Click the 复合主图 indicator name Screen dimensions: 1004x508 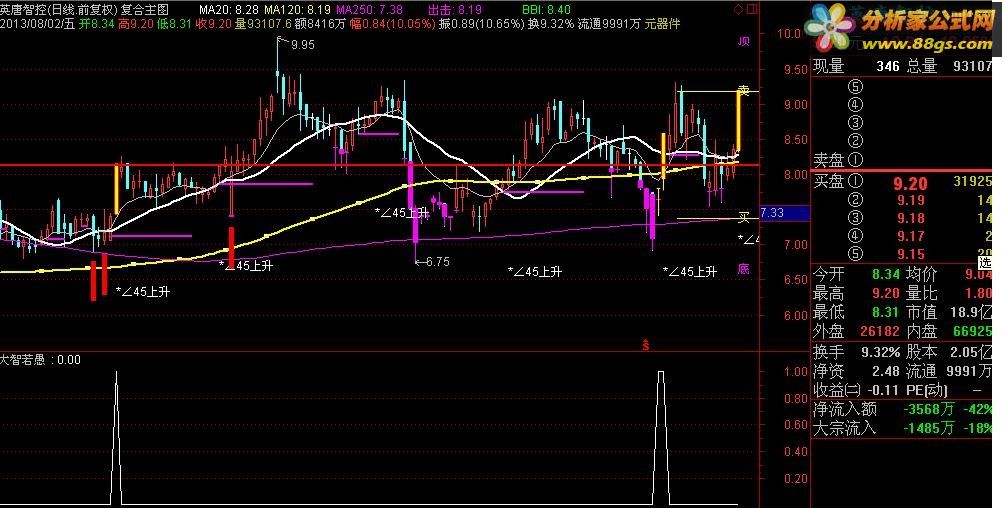click(145, 10)
